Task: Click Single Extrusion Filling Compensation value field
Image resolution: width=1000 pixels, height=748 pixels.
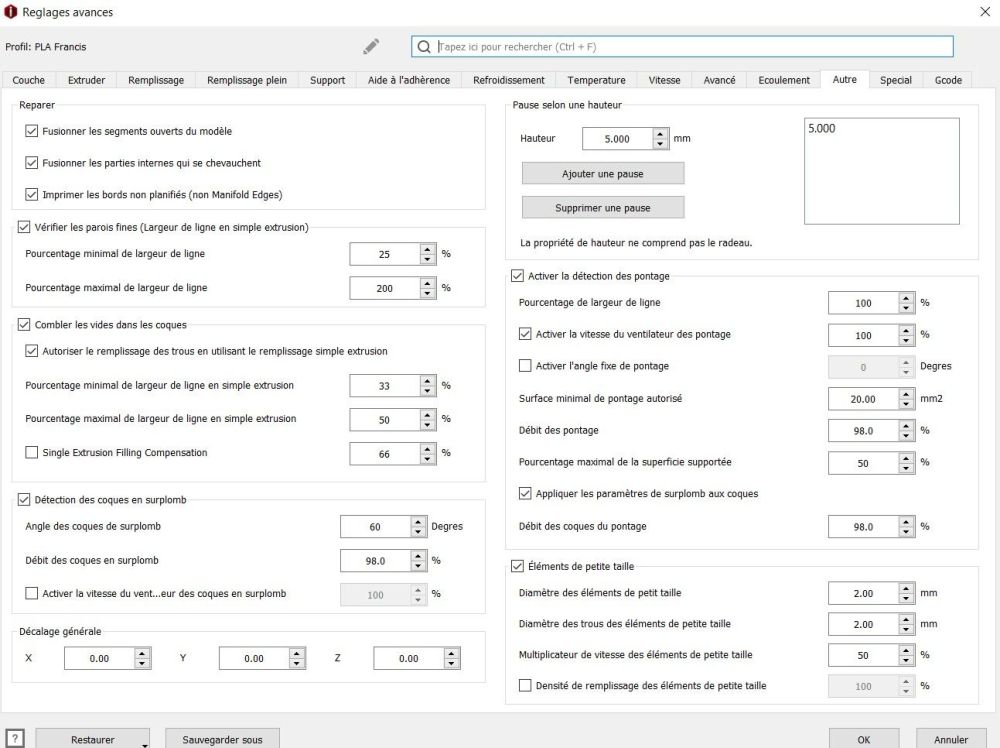Action: tap(385, 454)
